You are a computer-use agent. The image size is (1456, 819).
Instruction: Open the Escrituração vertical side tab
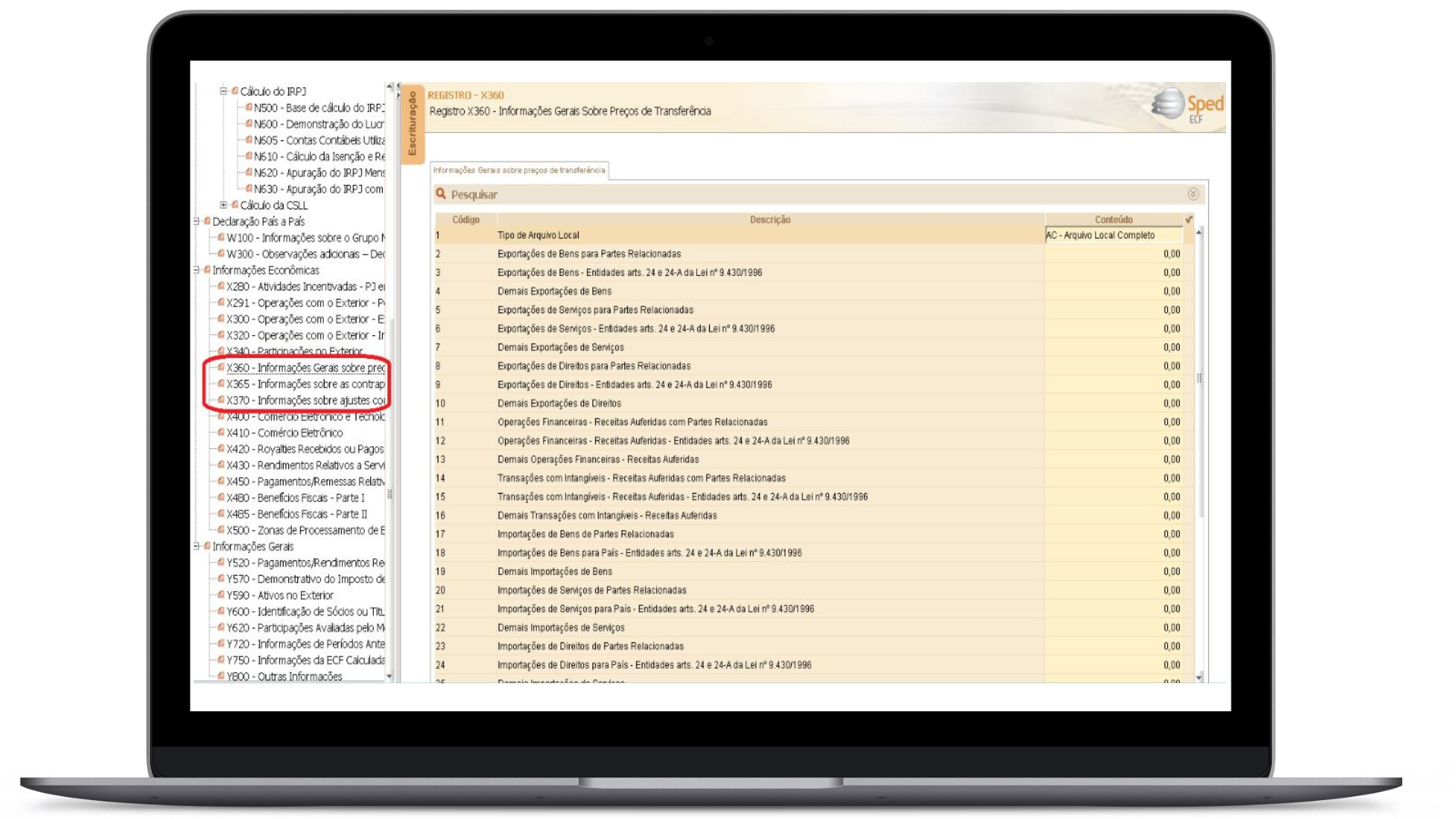[413, 123]
